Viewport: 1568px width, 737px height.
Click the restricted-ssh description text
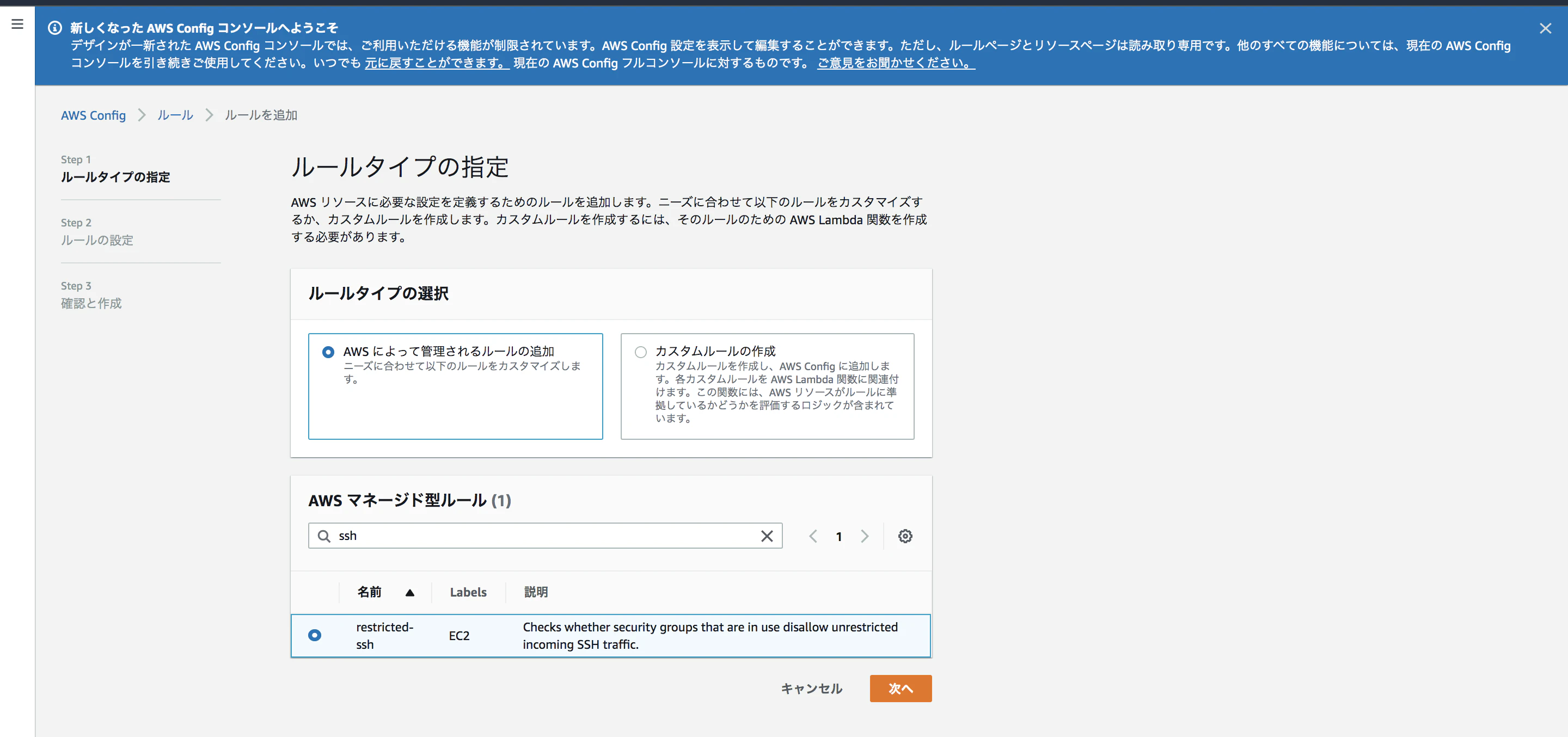[x=710, y=635]
